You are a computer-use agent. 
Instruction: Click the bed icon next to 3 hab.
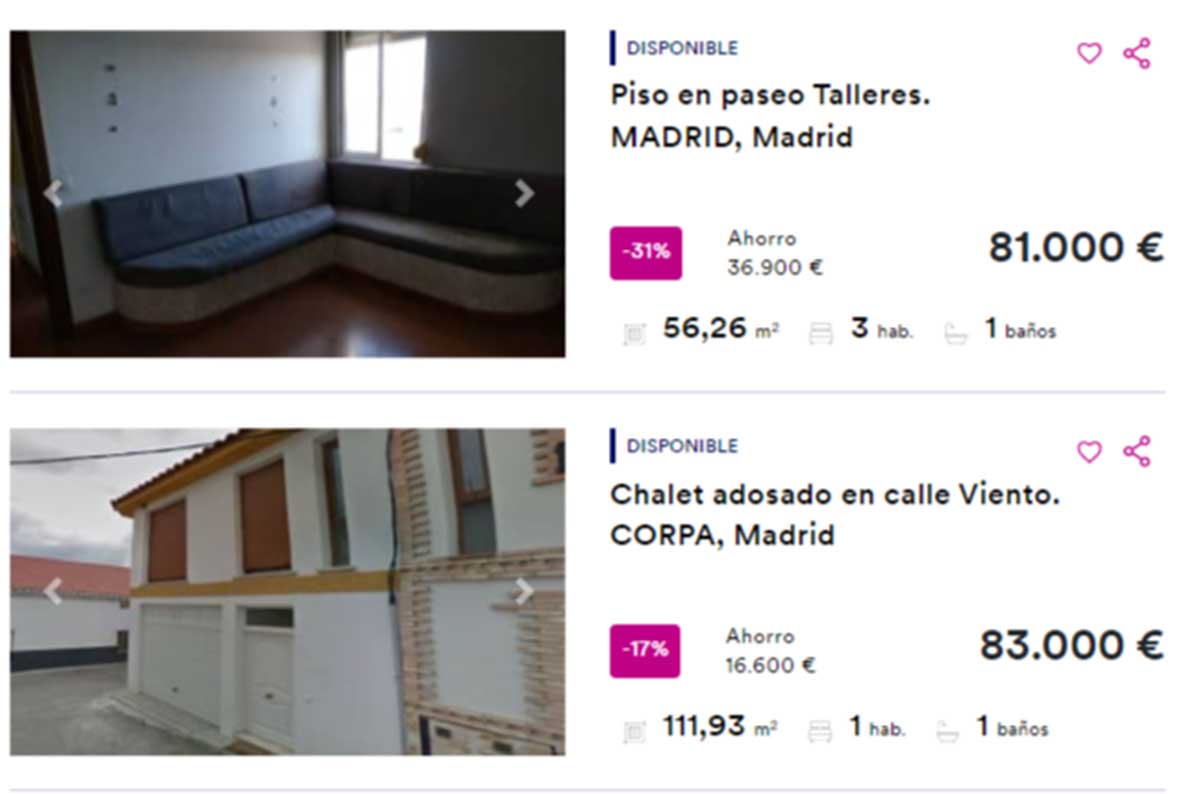(x=820, y=333)
